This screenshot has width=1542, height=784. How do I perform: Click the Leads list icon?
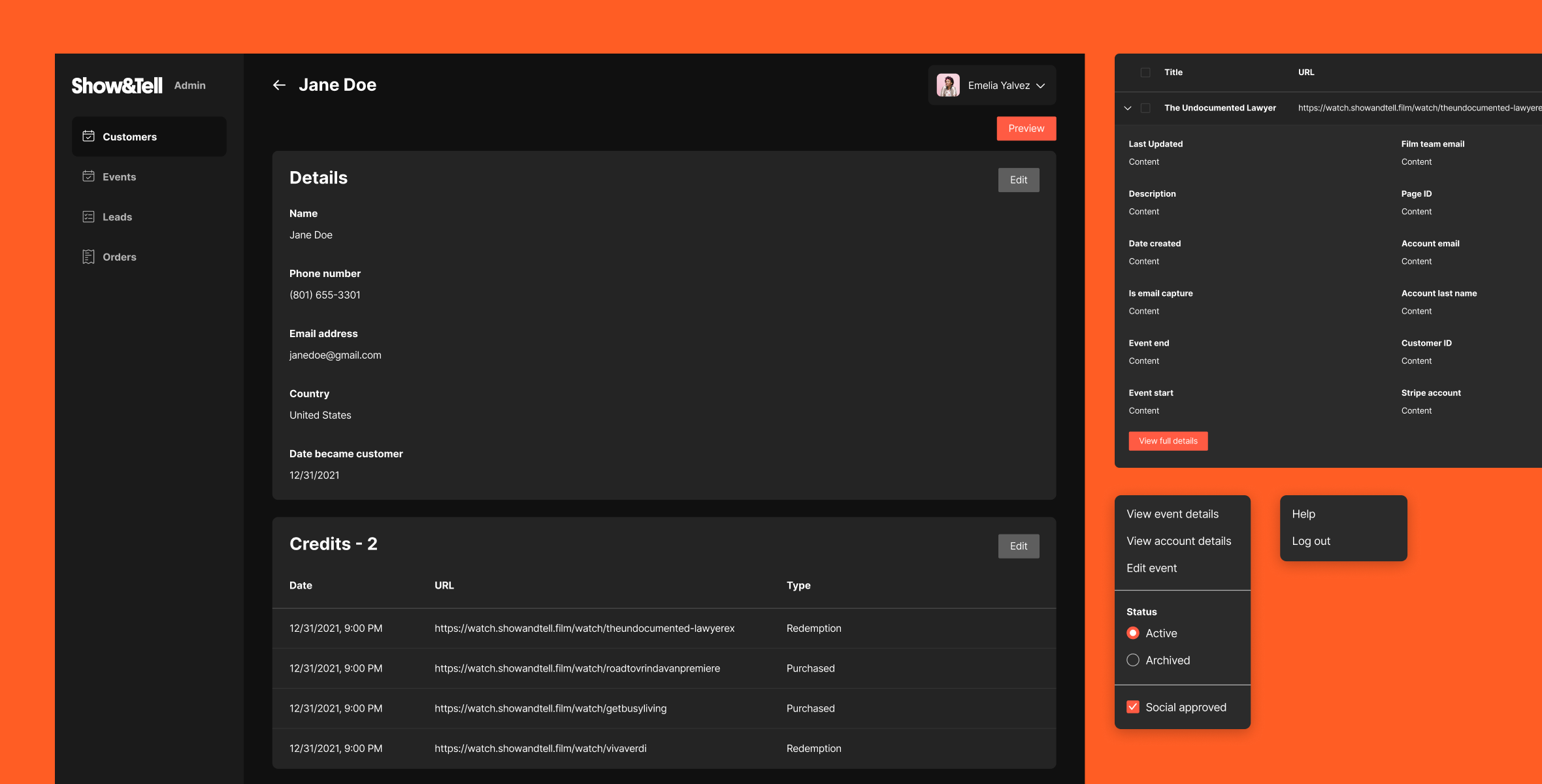(x=88, y=217)
